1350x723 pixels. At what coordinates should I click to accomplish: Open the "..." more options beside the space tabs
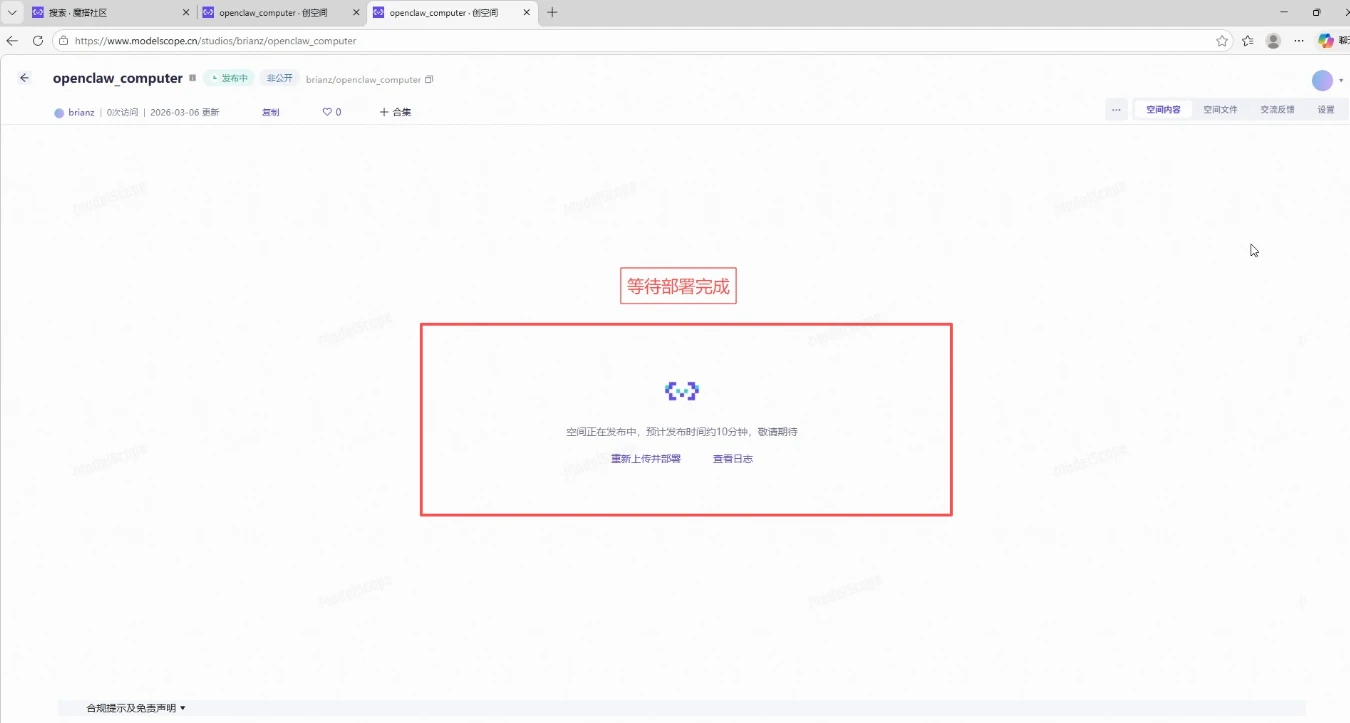point(1116,109)
